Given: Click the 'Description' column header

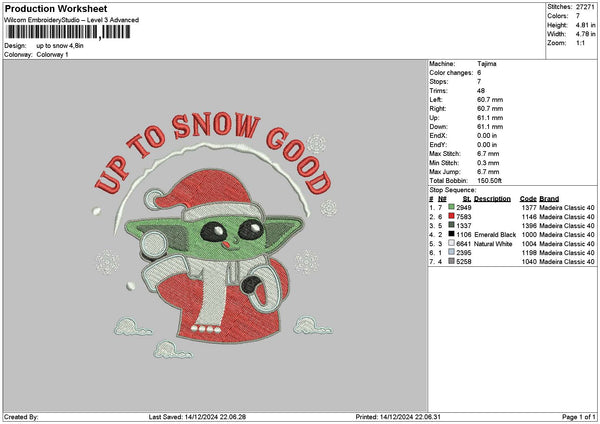Looking at the screenshot, I should 492,199.
